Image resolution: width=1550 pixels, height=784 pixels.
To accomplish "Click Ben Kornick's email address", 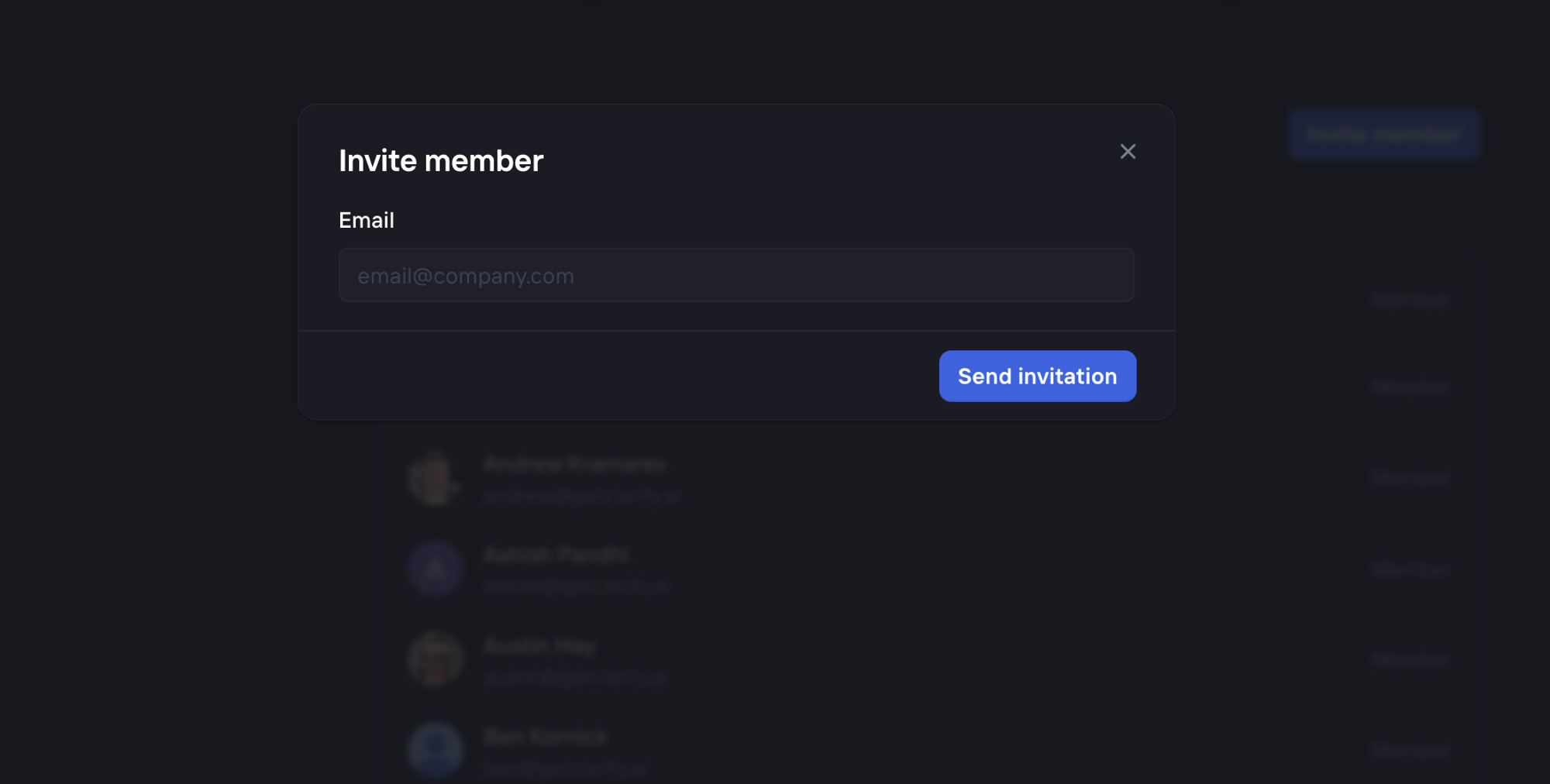I will click(x=565, y=769).
